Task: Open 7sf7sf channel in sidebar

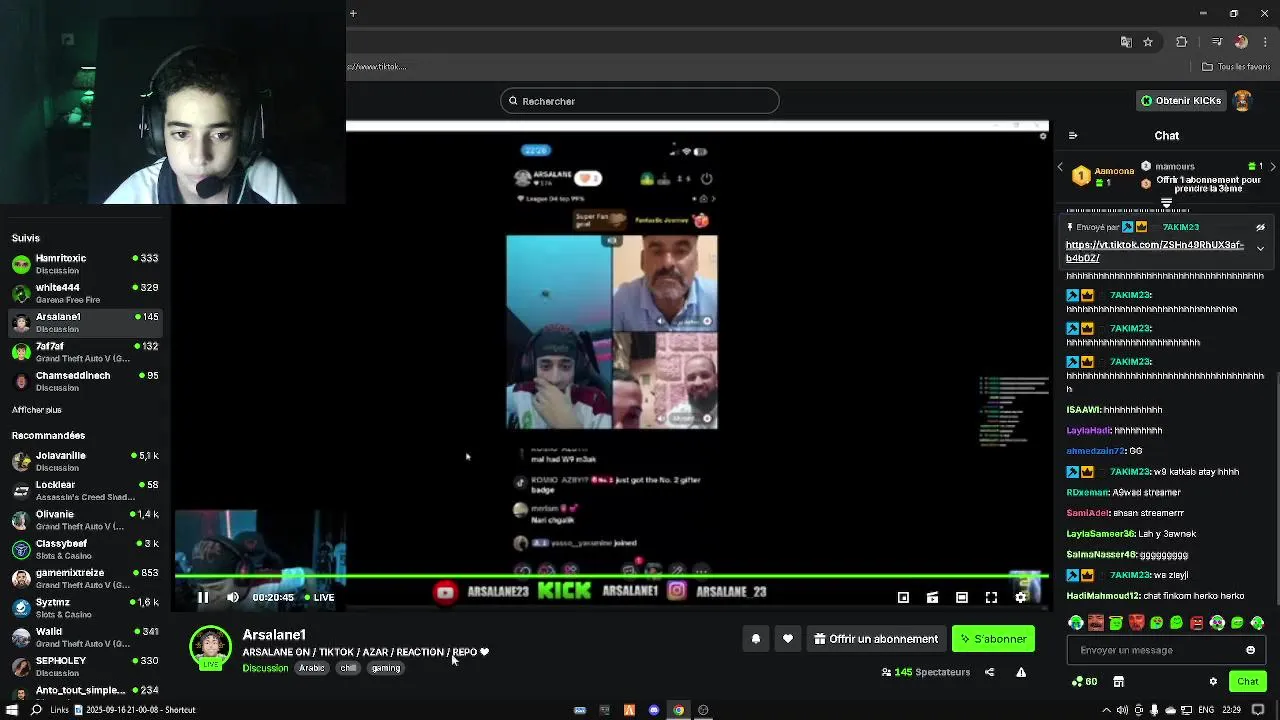Action: coord(86,352)
